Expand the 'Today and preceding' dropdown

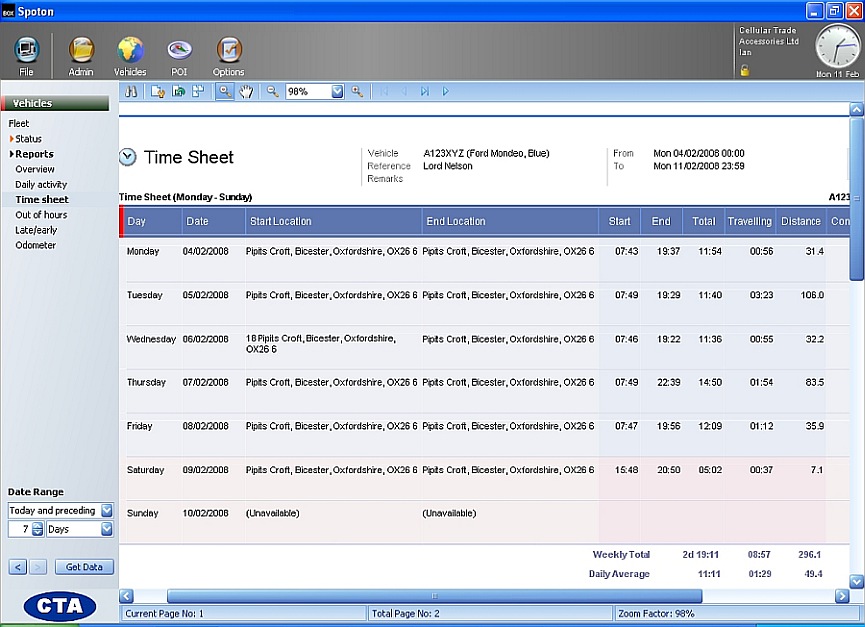107,510
